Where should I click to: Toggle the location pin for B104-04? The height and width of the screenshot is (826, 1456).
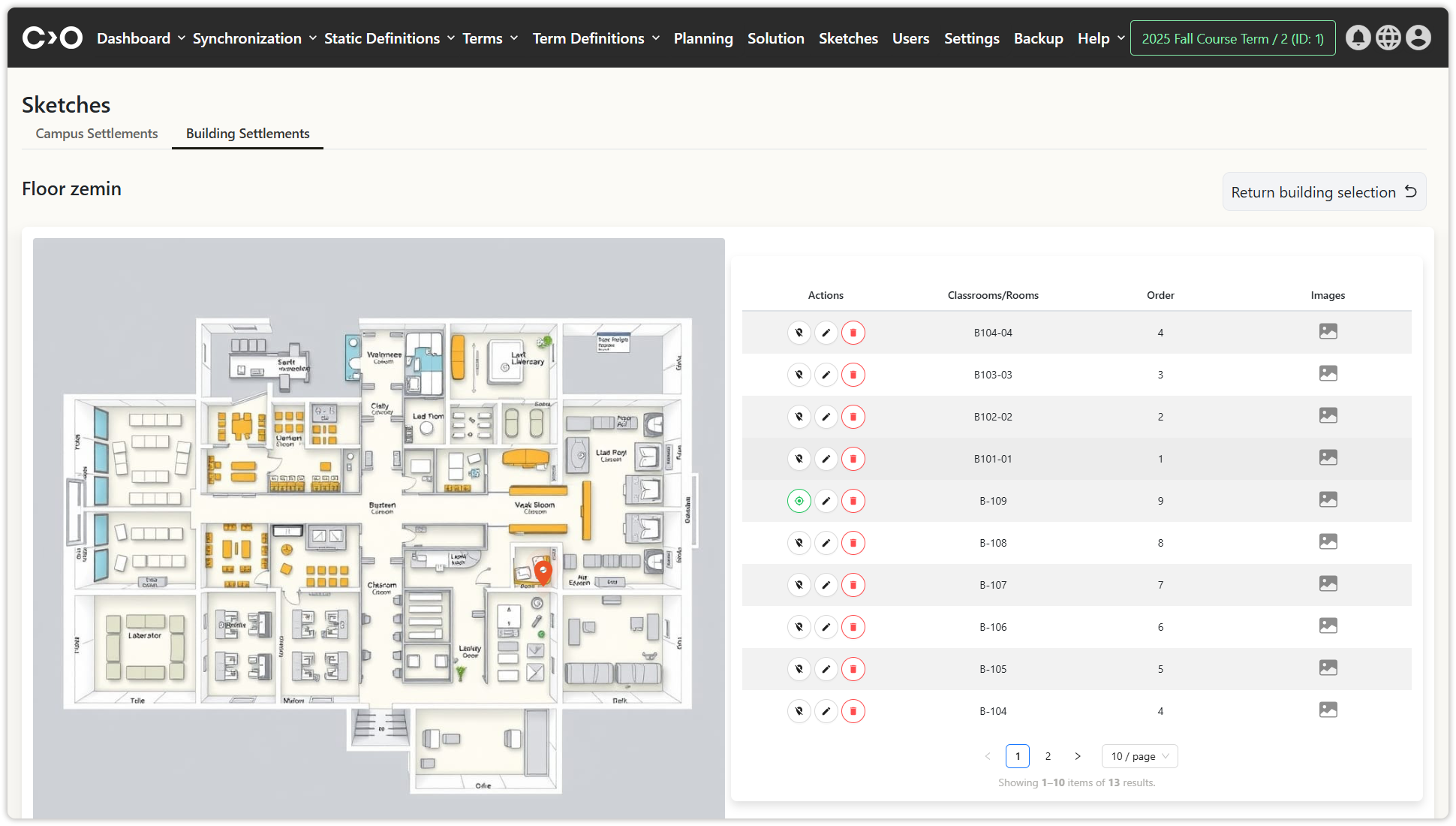click(x=799, y=333)
